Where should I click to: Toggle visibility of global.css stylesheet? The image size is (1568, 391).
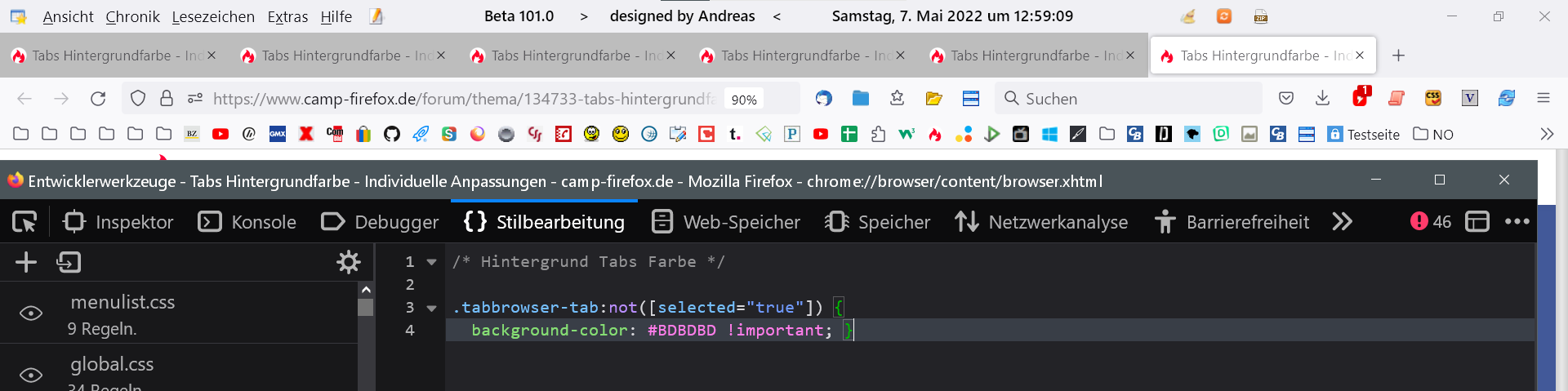tap(31, 375)
